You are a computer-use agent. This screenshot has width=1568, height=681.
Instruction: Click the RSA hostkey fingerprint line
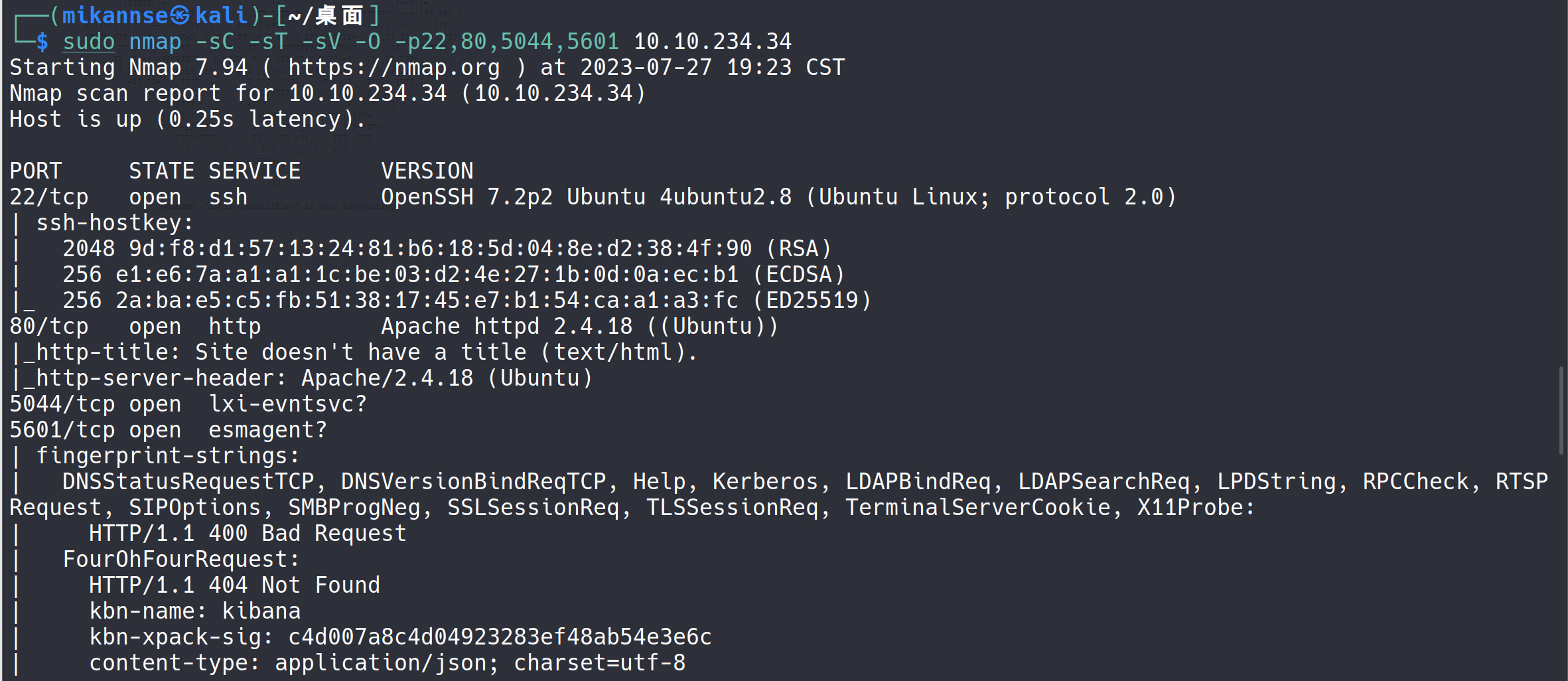(x=446, y=249)
